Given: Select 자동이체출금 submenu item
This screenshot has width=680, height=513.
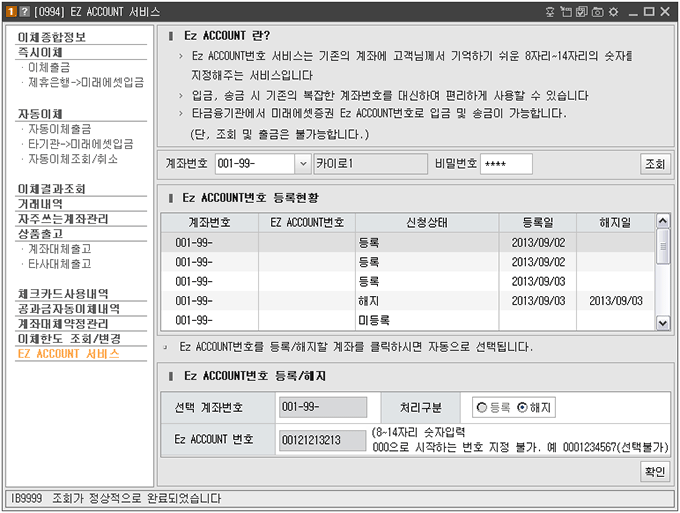Looking at the screenshot, I should (x=59, y=129).
